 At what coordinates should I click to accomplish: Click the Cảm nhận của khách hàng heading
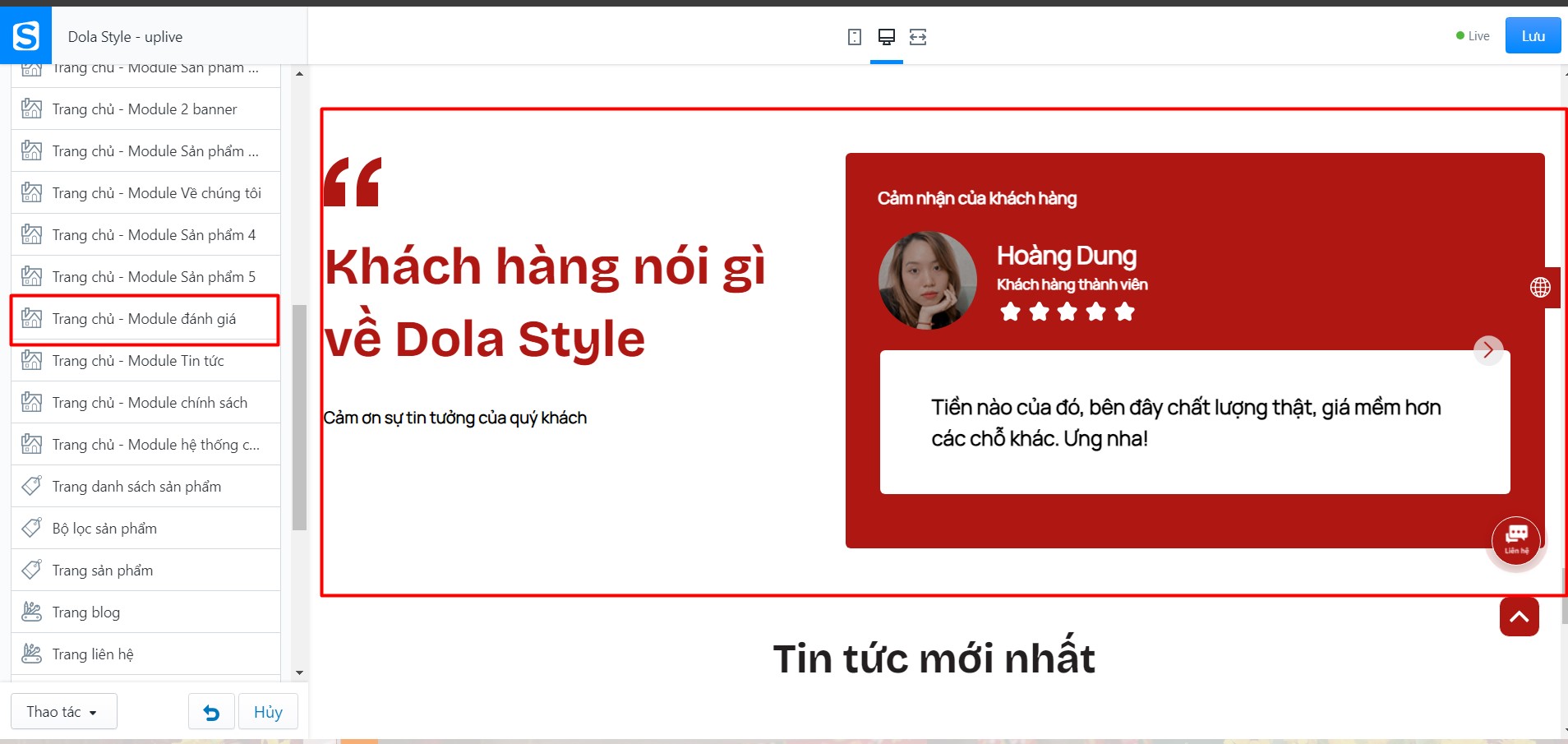(x=977, y=198)
